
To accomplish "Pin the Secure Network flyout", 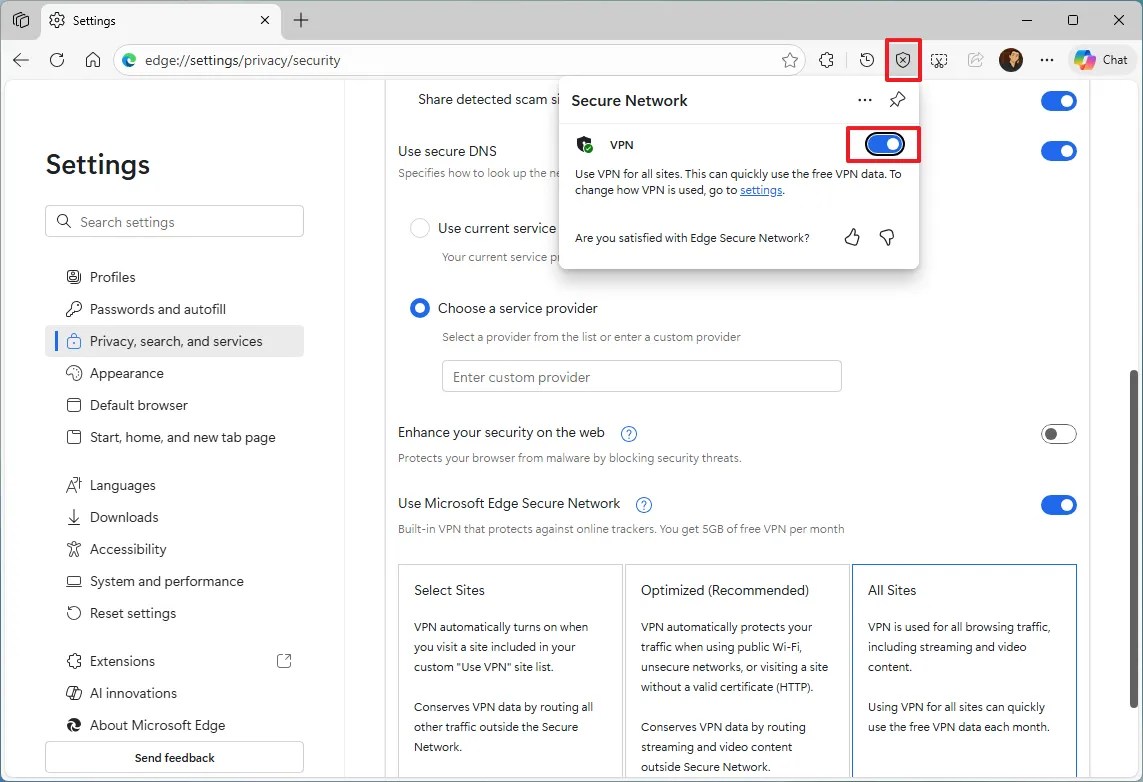I will 897,100.
